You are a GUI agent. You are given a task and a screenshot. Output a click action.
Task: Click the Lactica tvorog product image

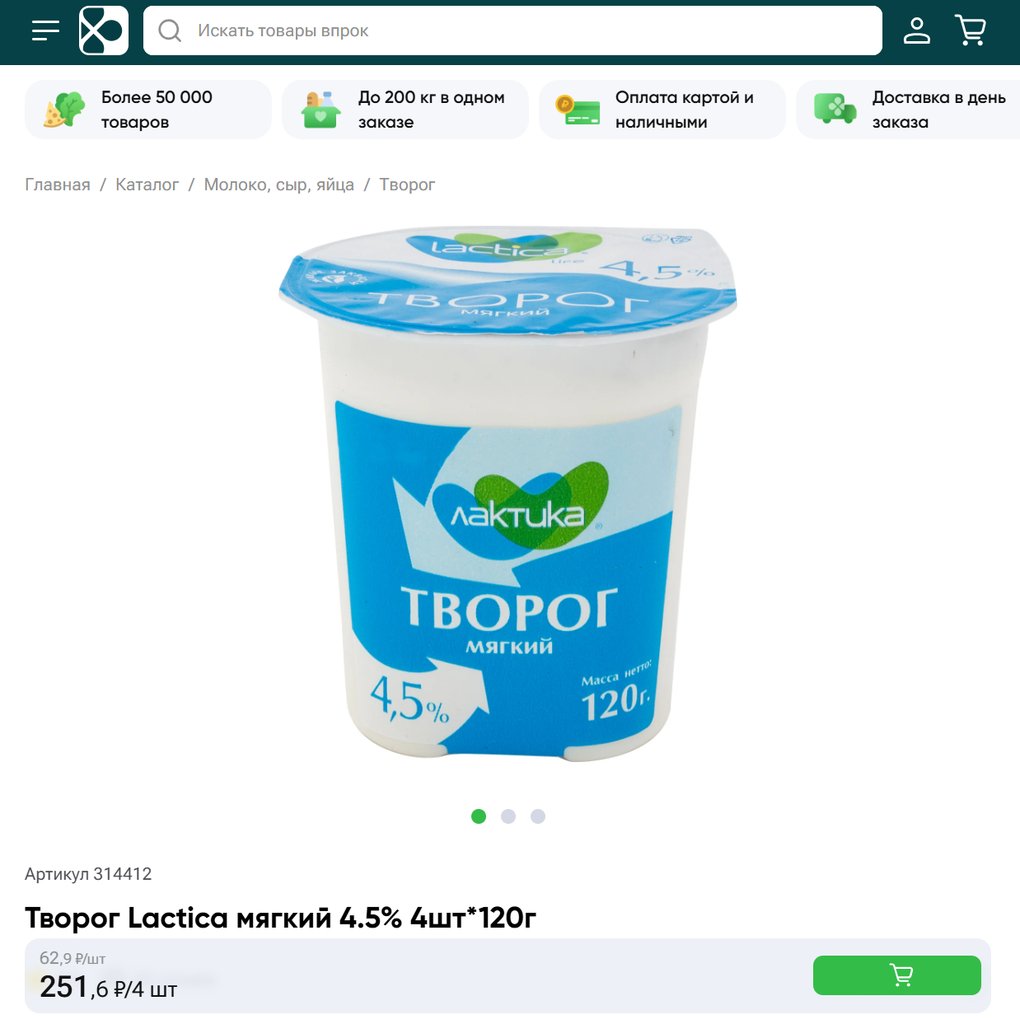[508, 494]
